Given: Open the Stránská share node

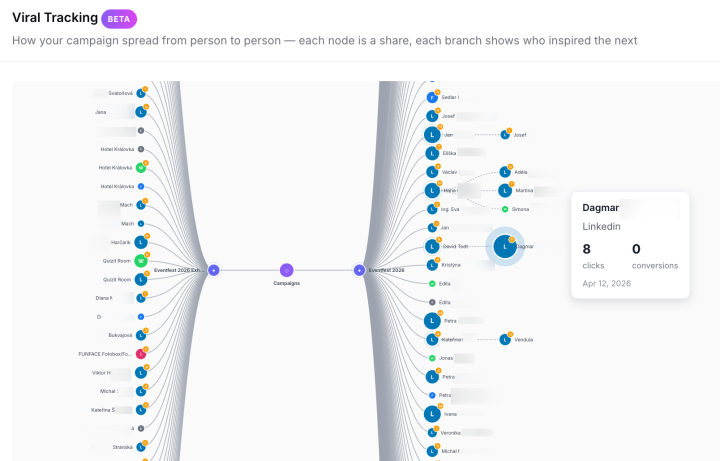Looking at the screenshot, I should point(141,447).
